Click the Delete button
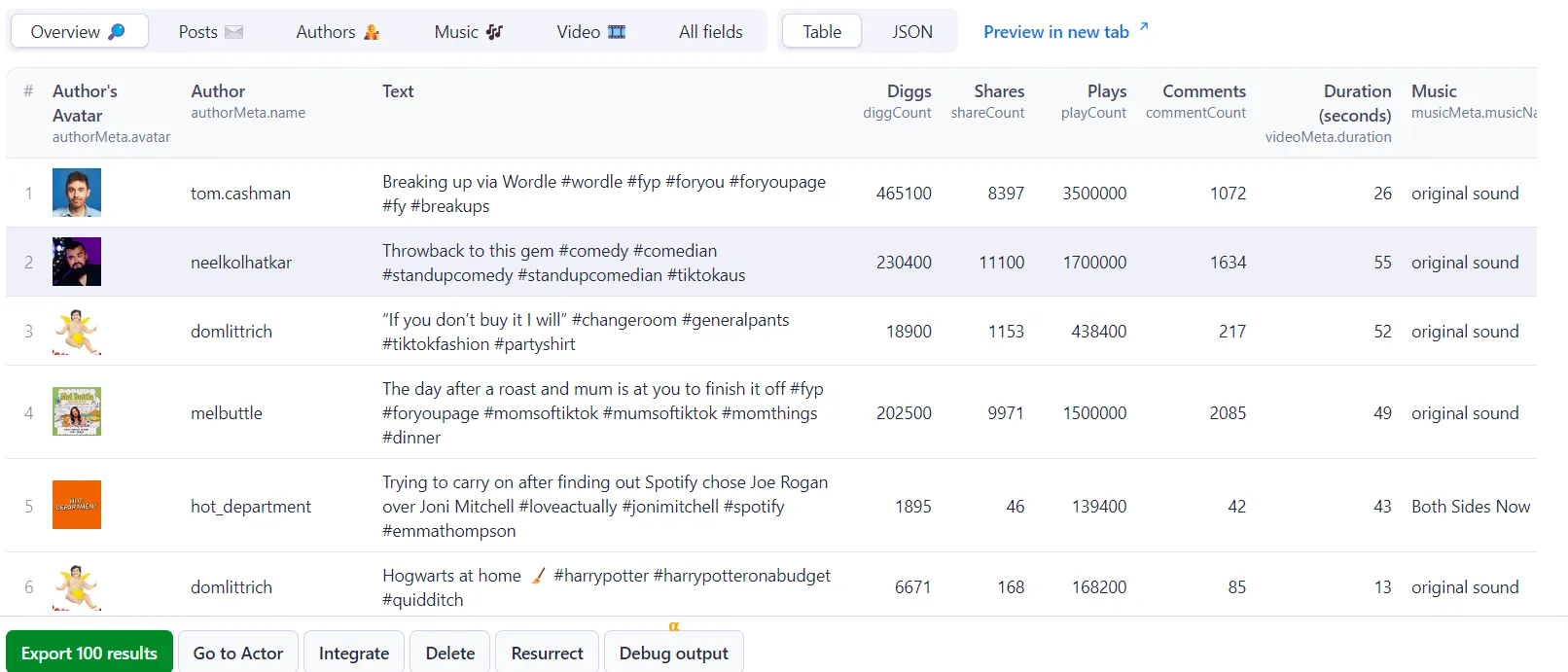Screen dimensions: 1568x672 click(x=450, y=652)
